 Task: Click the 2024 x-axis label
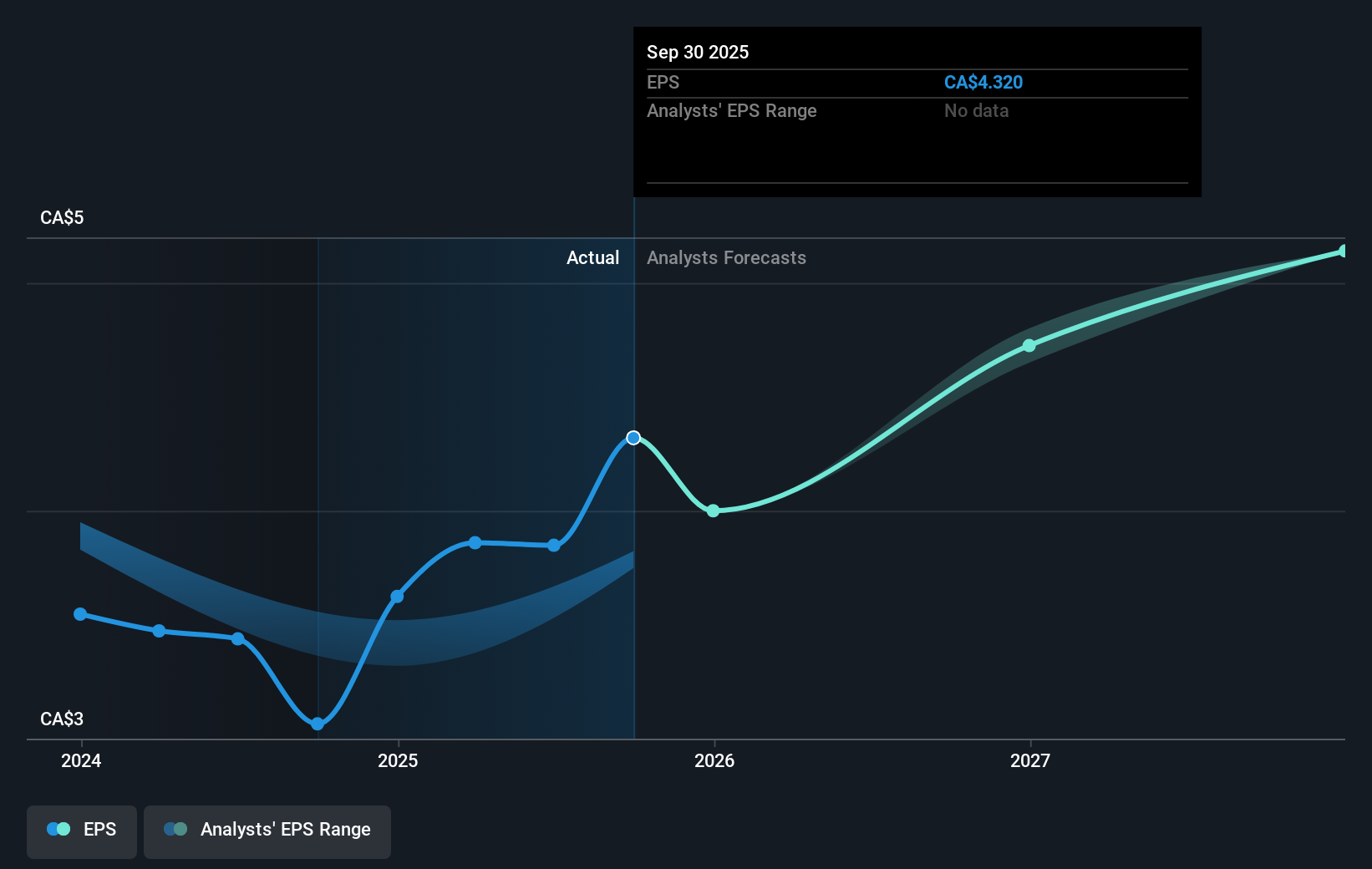(x=81, y=760)
